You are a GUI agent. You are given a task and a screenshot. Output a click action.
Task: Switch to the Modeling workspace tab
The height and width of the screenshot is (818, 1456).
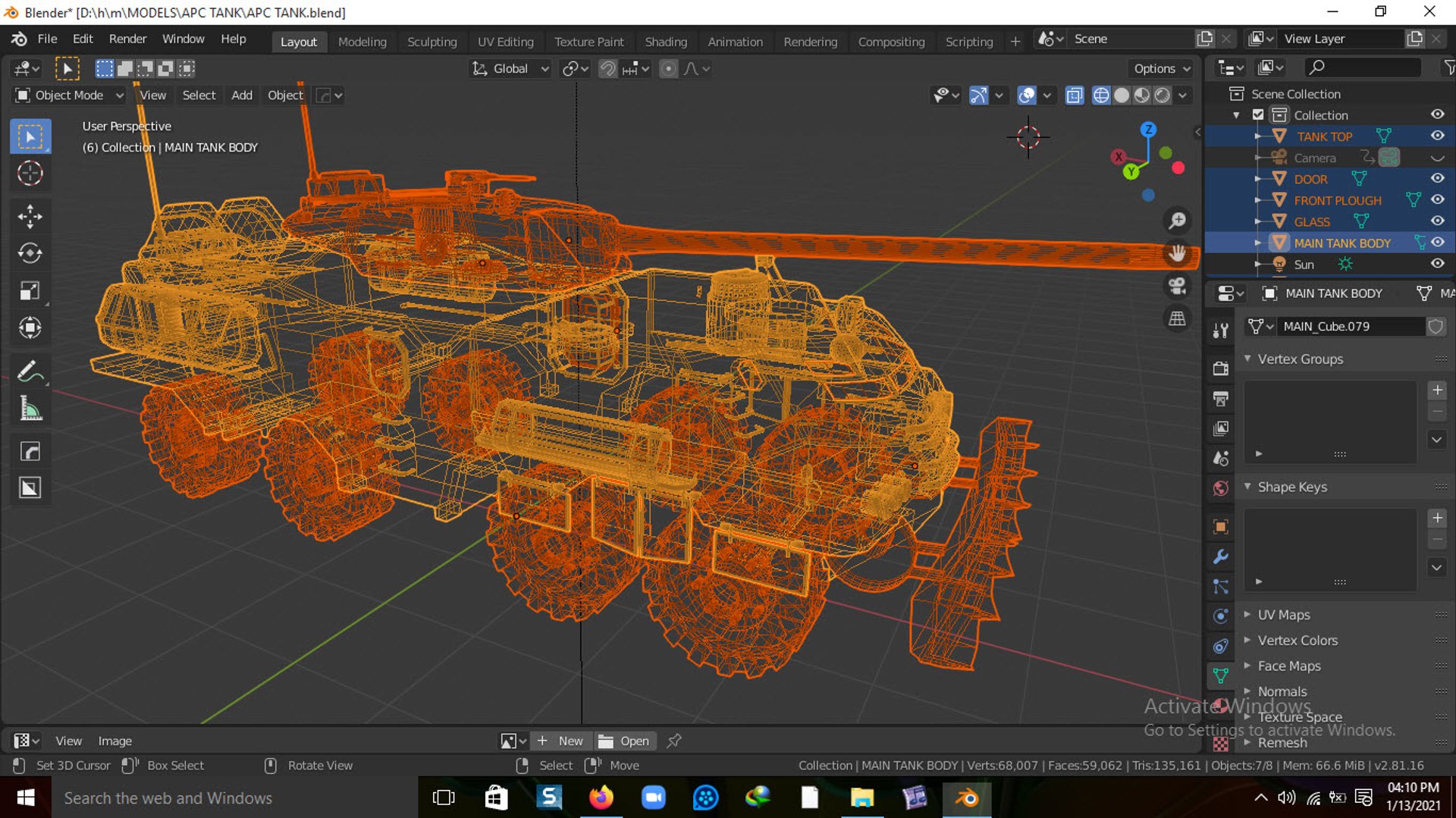362,42
